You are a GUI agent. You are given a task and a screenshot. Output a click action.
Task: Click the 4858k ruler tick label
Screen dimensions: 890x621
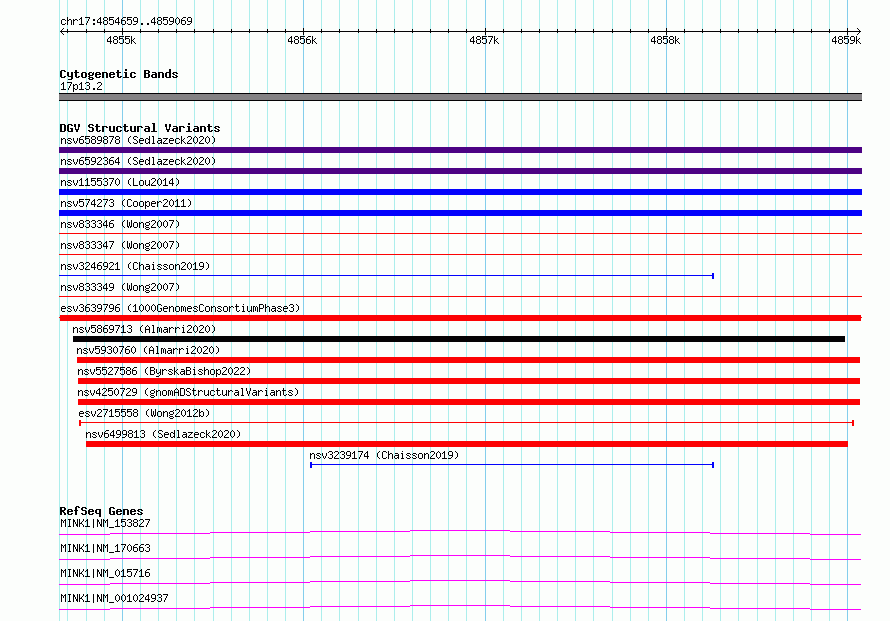coord(665,40)
